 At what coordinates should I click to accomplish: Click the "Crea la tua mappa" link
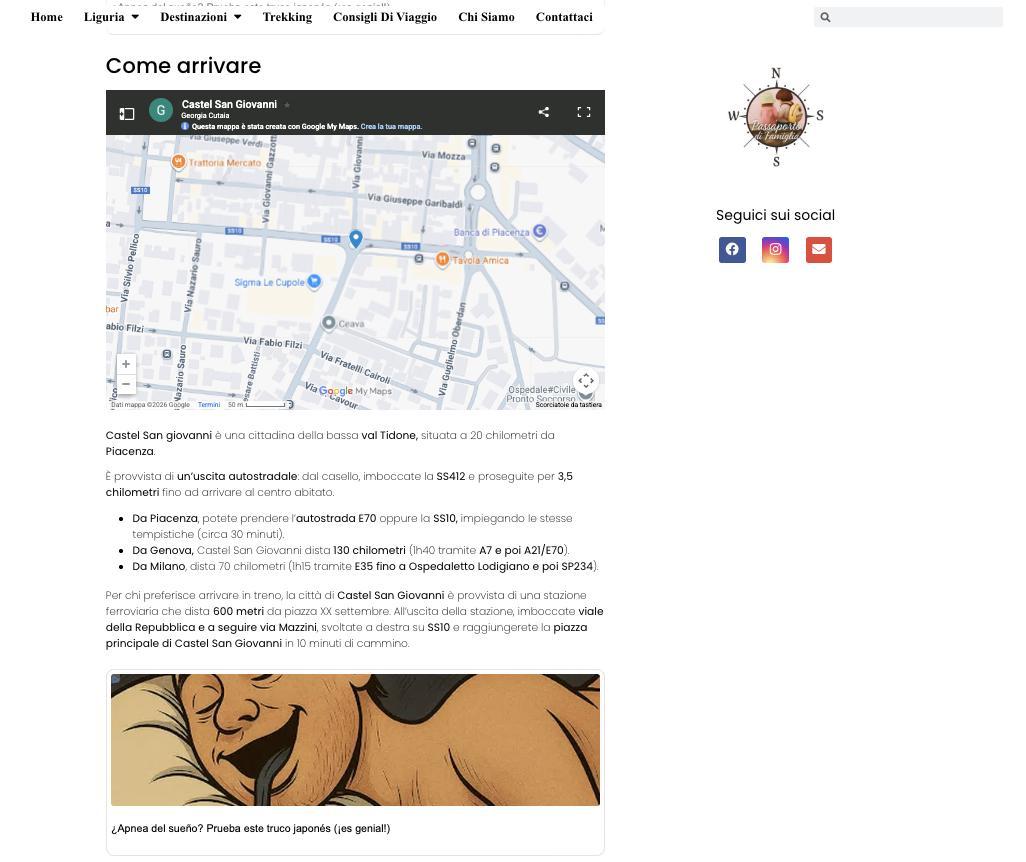pyautogui.click(x=391, y=126)
